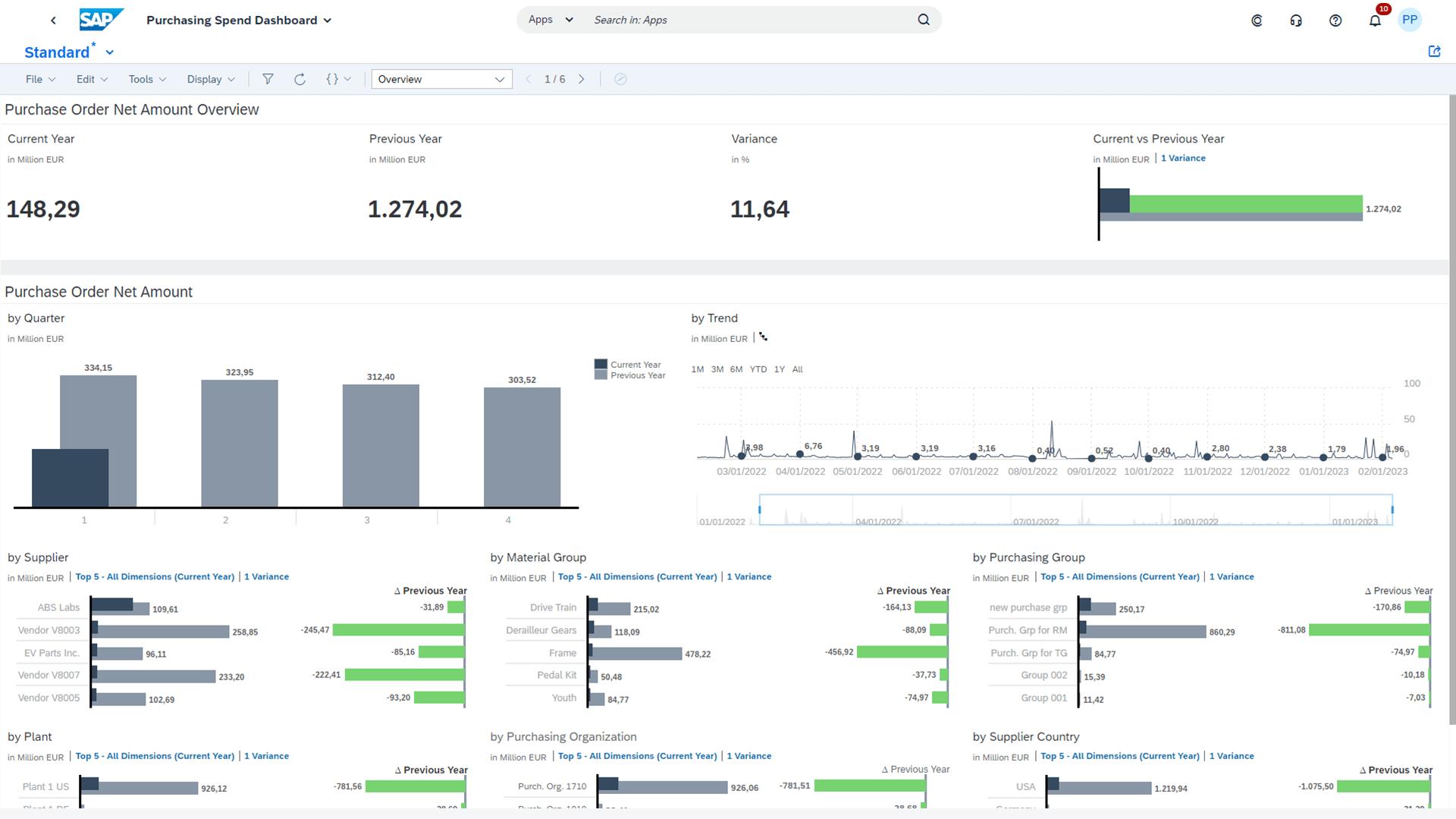Select the 1M trend range
This screenshot has width=1456, height=819.
[697, 369]
